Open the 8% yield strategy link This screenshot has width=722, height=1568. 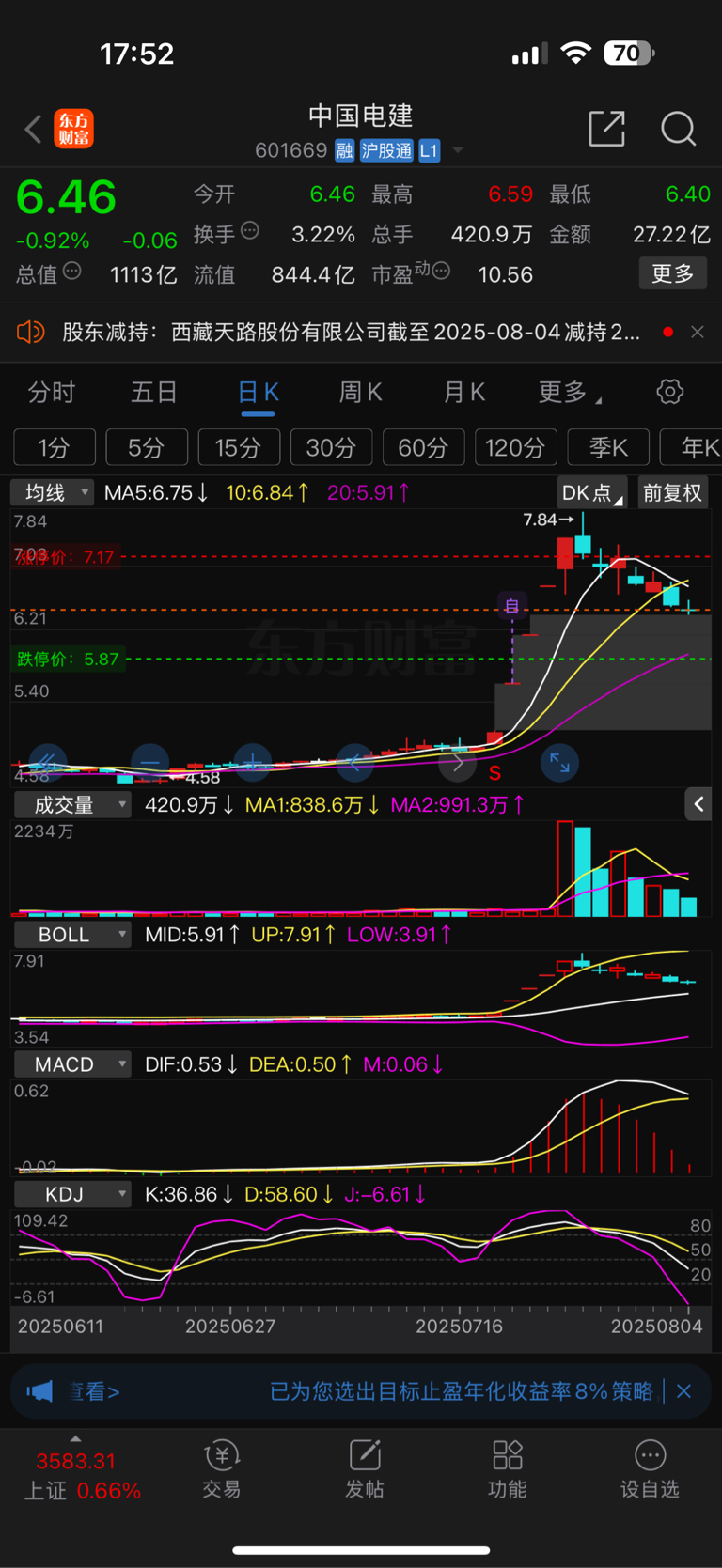pyautogui.click(x=461, y=1391)
